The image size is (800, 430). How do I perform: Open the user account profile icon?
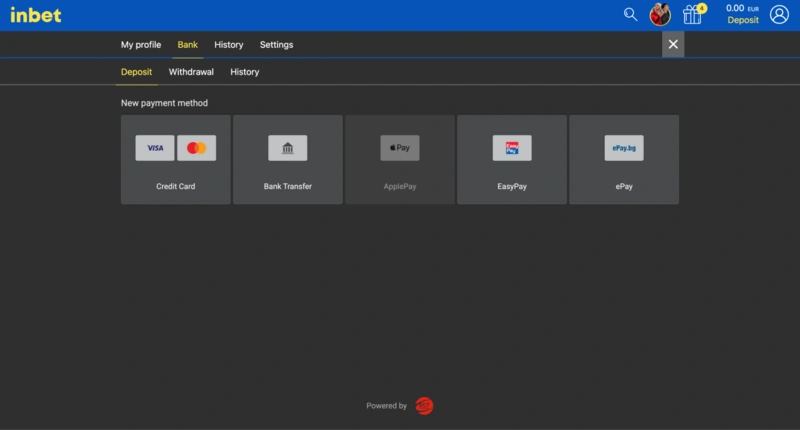[779, 14]
